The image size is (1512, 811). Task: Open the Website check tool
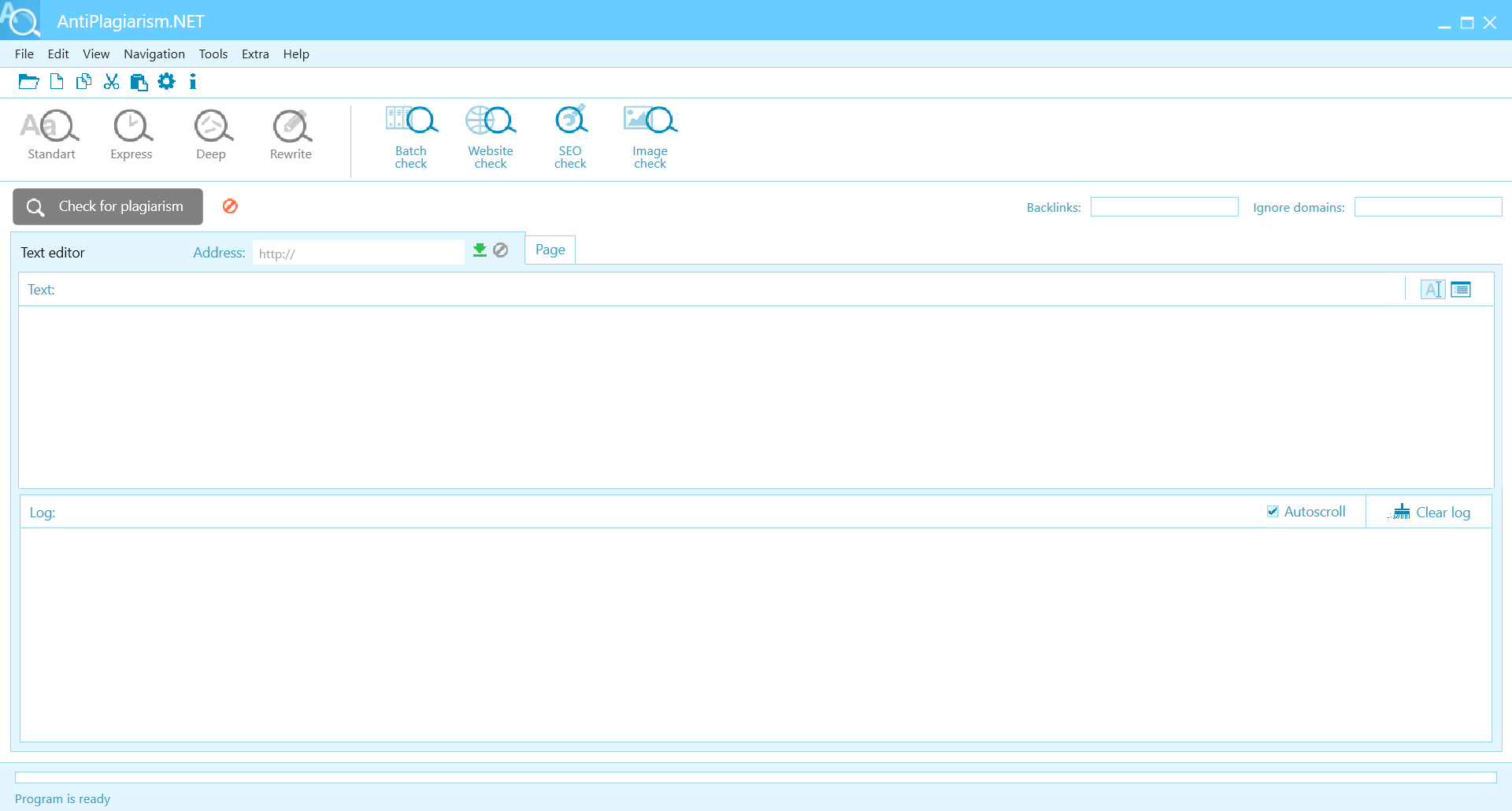click(491, 137)
